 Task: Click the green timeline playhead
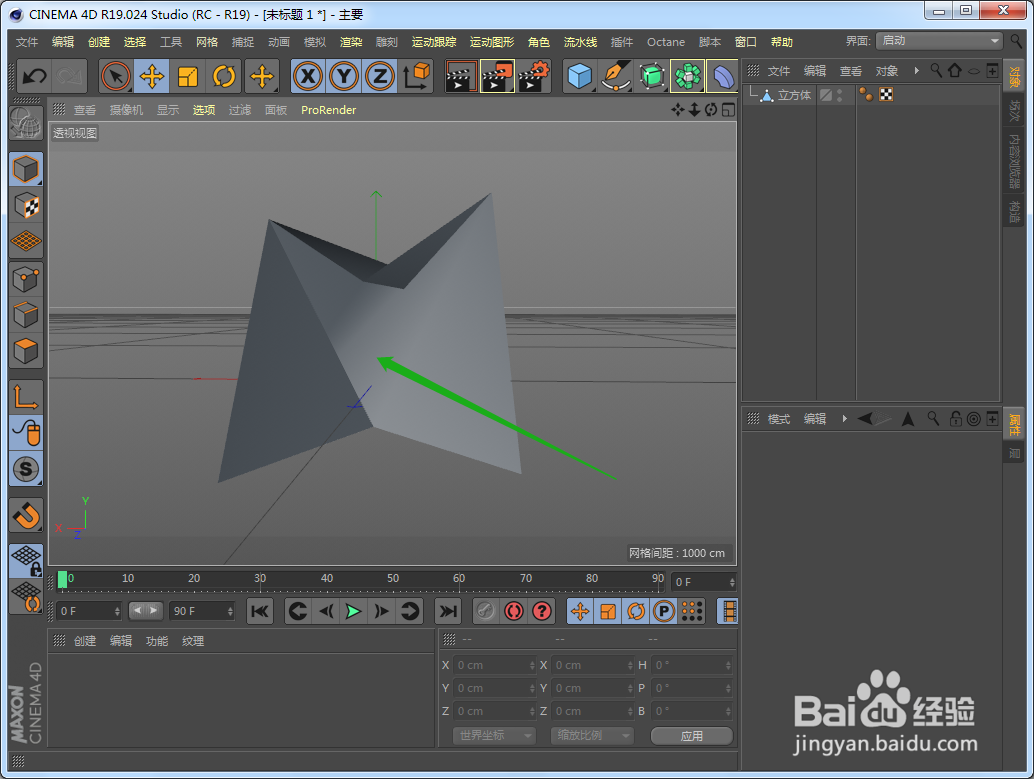(x=63, y=580)
